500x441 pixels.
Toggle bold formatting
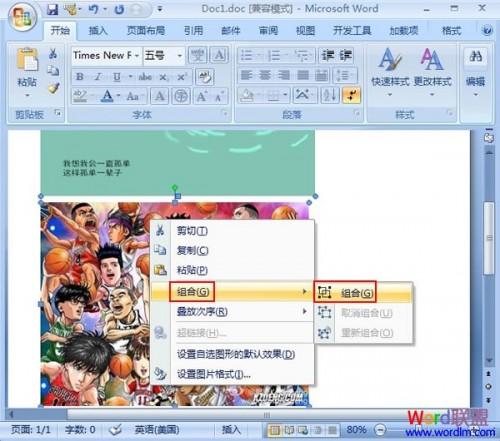(x=80, y=77)
